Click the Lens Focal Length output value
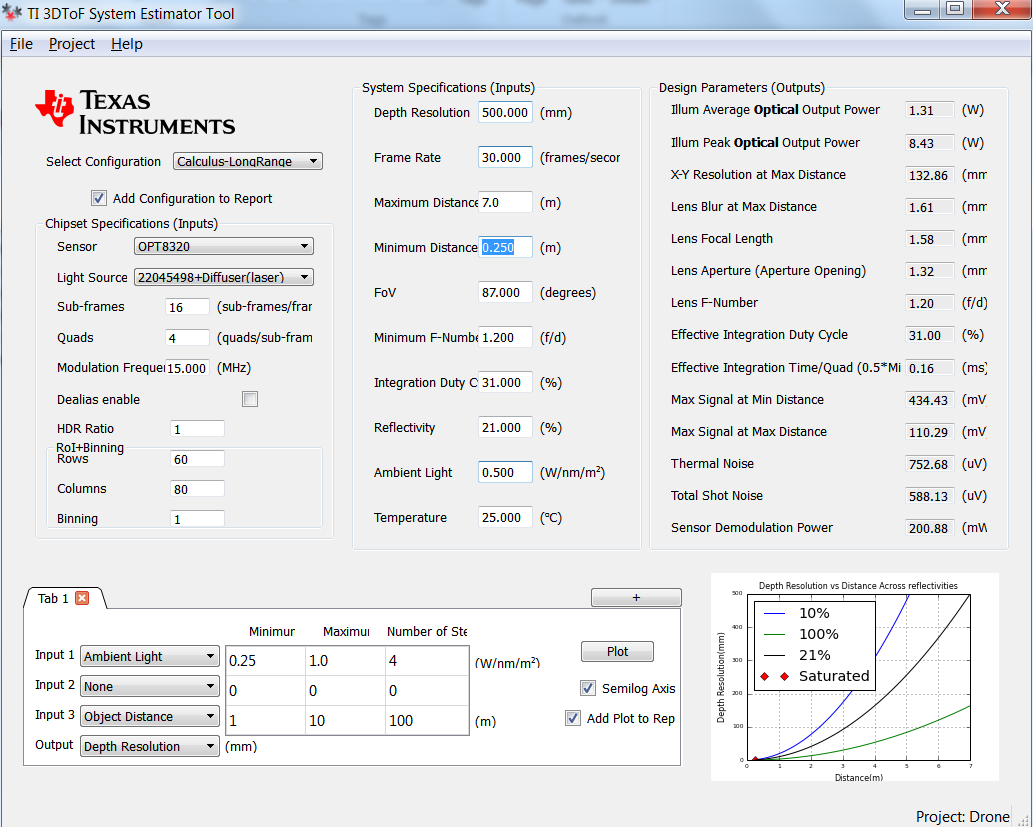Image resolution: width=1033 pixels, height=827 pixels. click(x=930, y=239)
